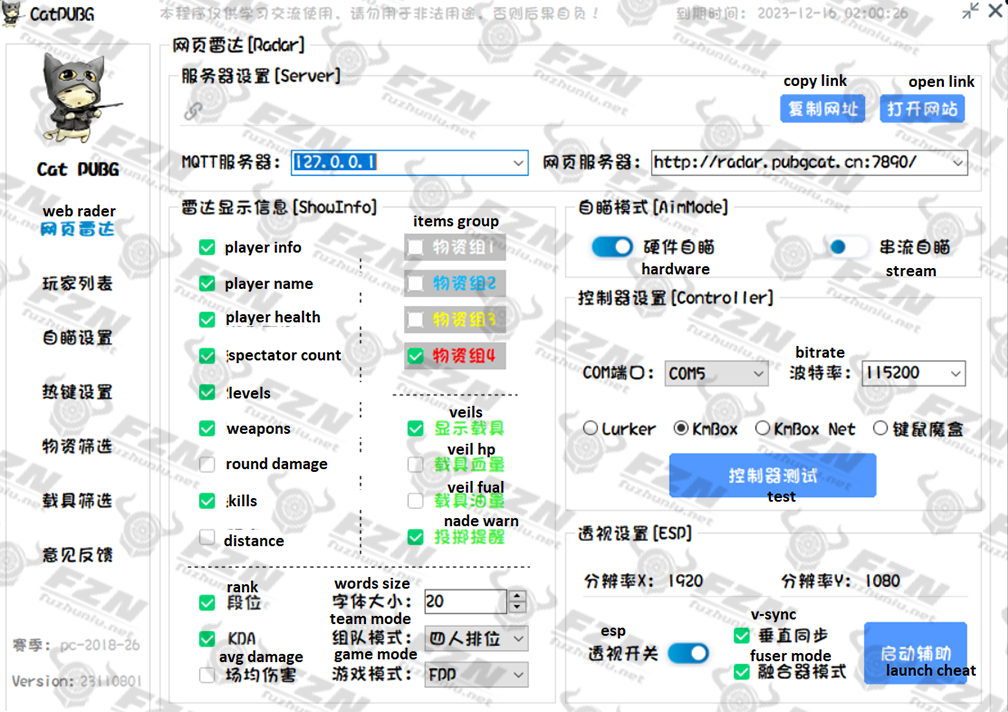Open the 玩家列表 sidebar menu item

click(x=78, y=284)
